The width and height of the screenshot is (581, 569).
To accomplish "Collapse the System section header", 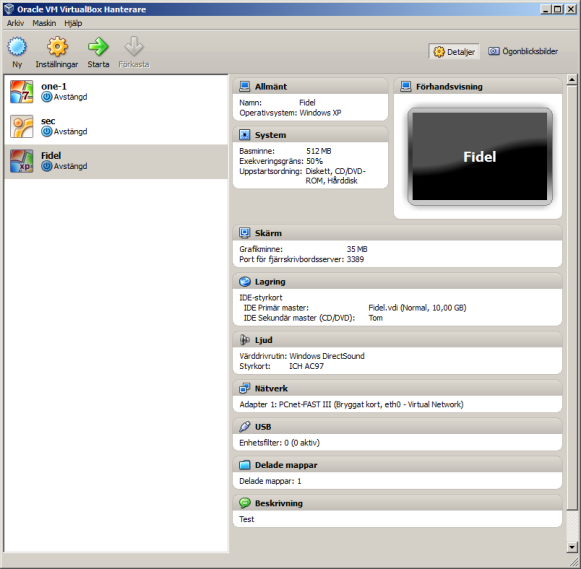I will pyautogui.click(x=310, y=135).
